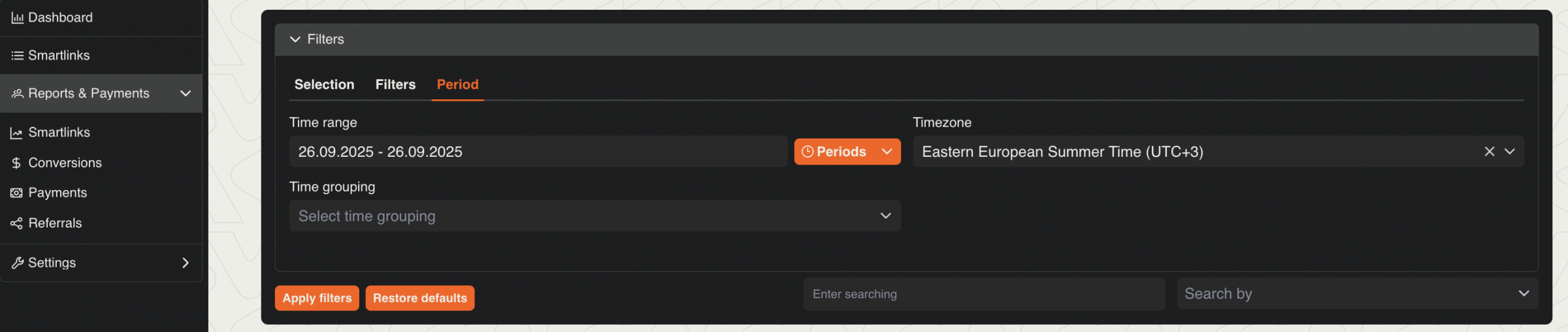1568x332 pixels.
Task: Open the Periods dropdown
Action: (847, 152)
